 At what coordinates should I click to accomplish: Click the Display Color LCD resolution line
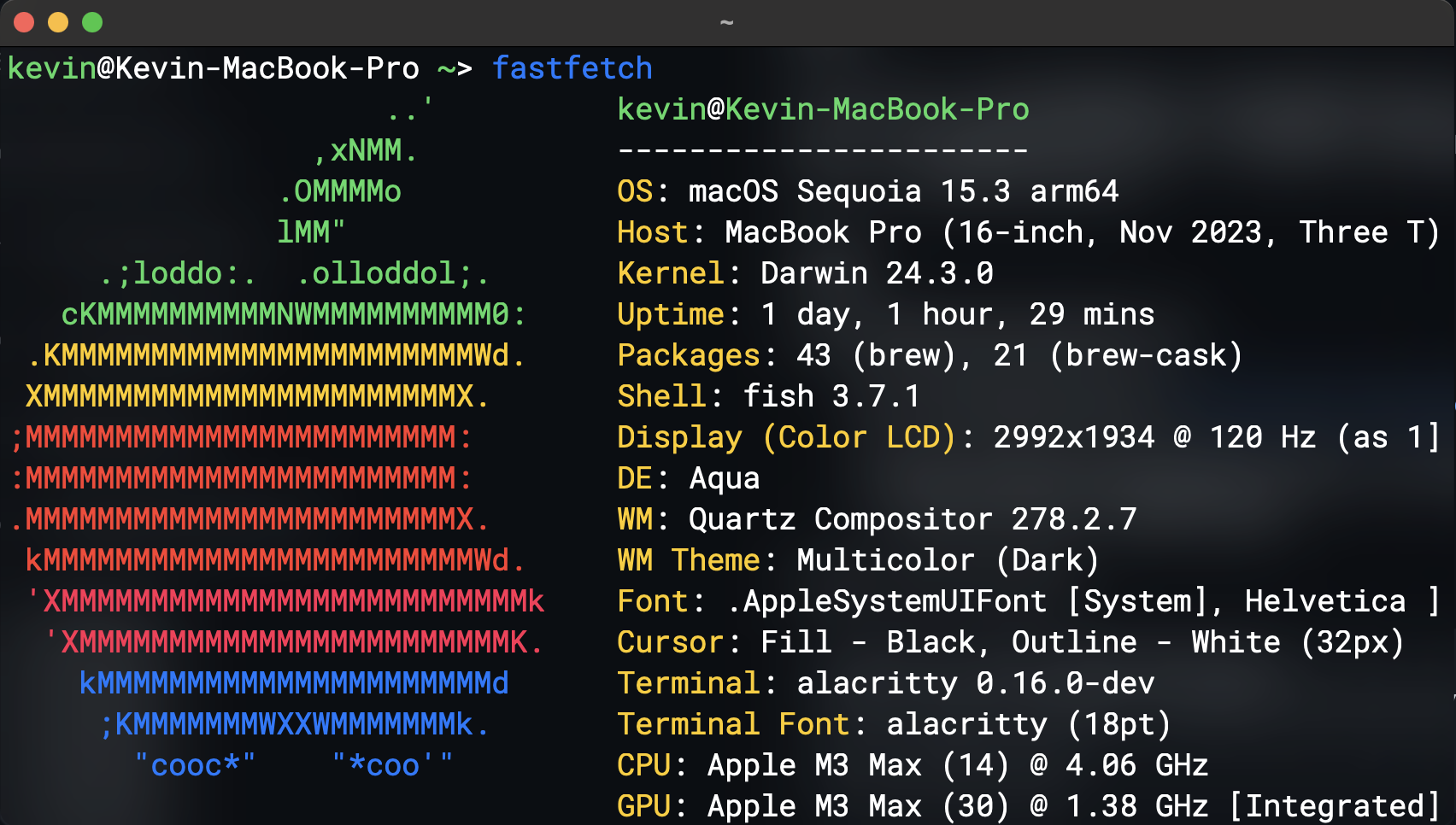coord(1028,437)
